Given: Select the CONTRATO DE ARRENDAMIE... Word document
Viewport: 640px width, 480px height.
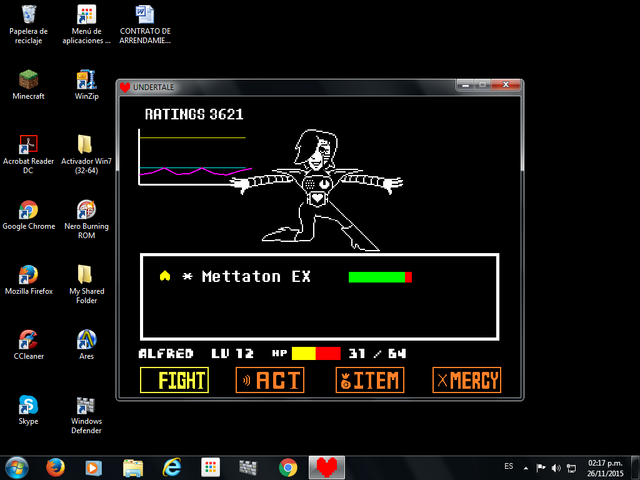Looking at the screenshot, I should (145, 24).
